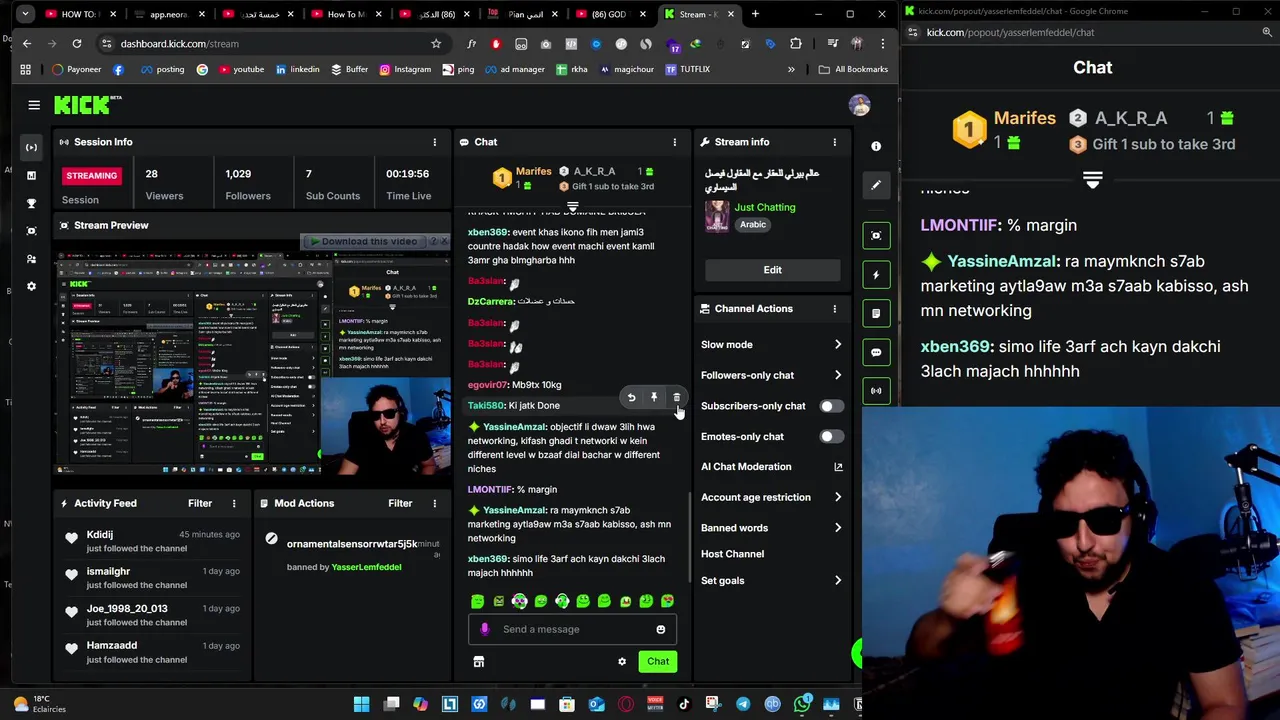Click Filter in Mod Actions panel
The image size is (1280, 720).
(x=400, y=503)
